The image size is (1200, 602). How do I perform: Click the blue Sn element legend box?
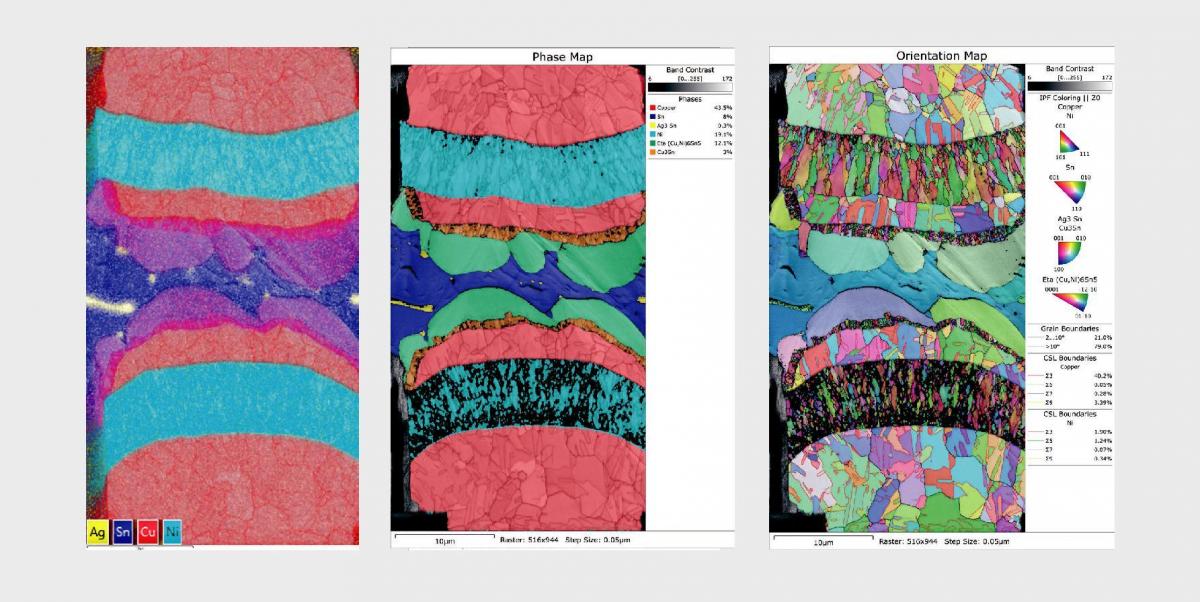point(122,531)
